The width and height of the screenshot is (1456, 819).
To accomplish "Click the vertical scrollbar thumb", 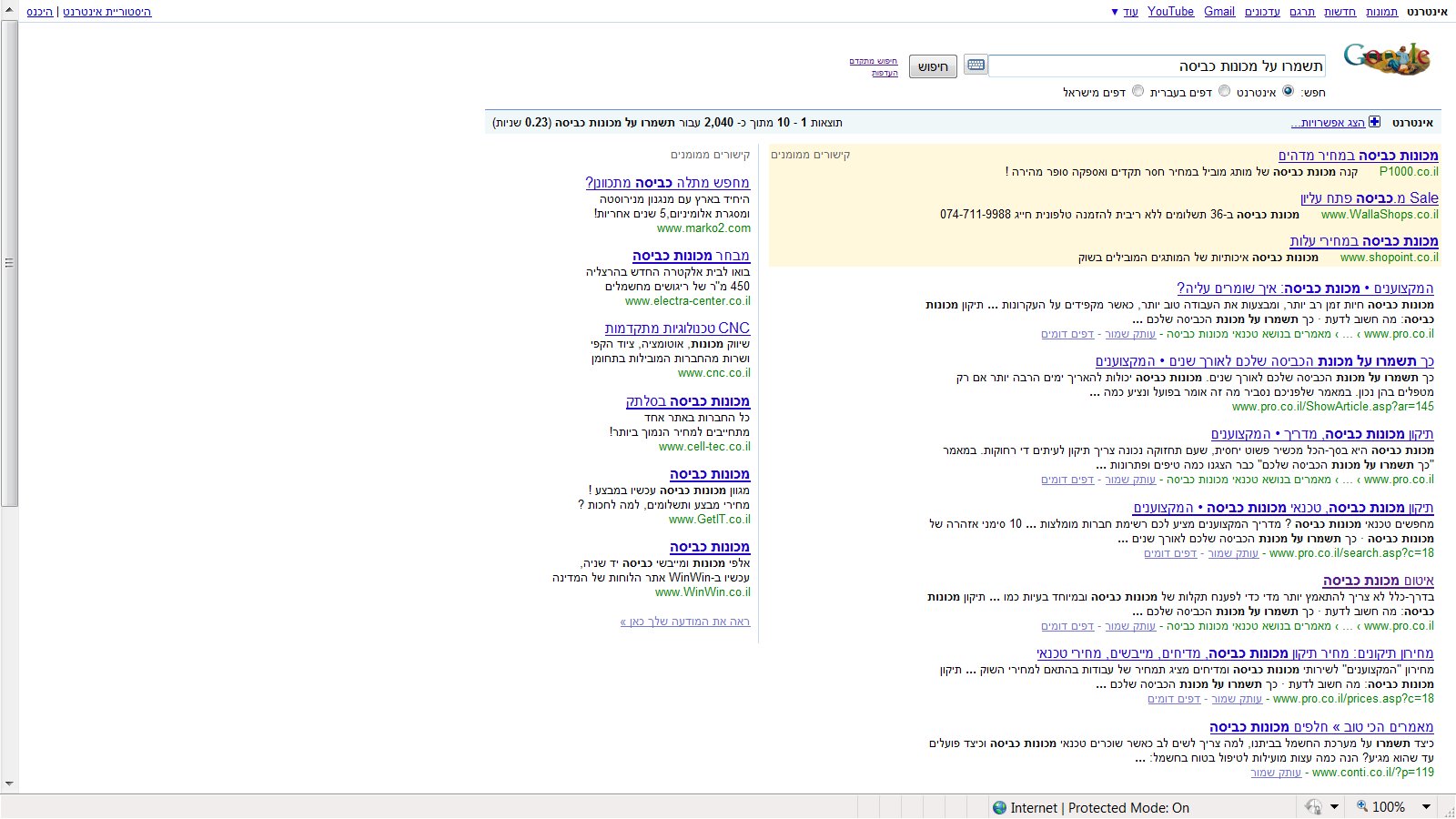I will point(9,263).
